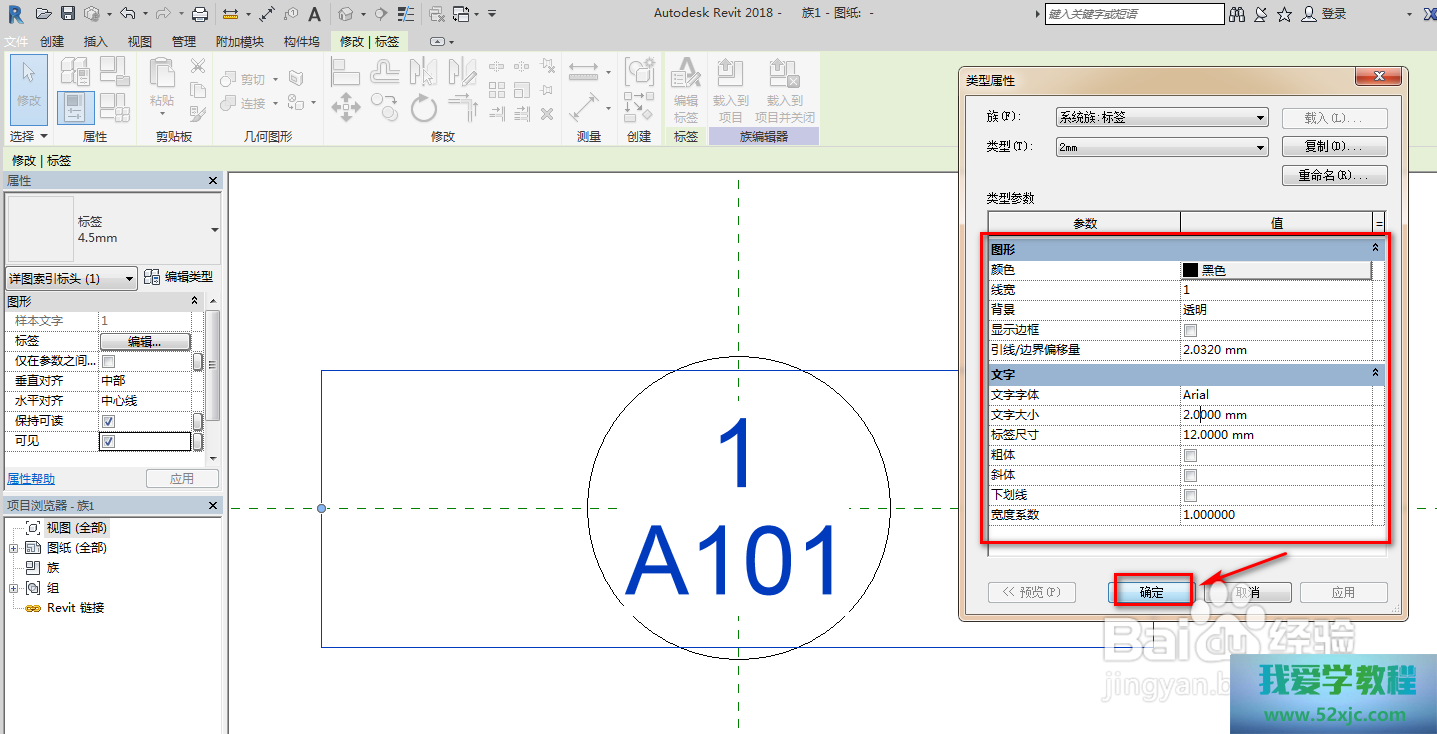
Task: Click the Duplicate button in Type Properties
Action: (x=1334, y=147)
